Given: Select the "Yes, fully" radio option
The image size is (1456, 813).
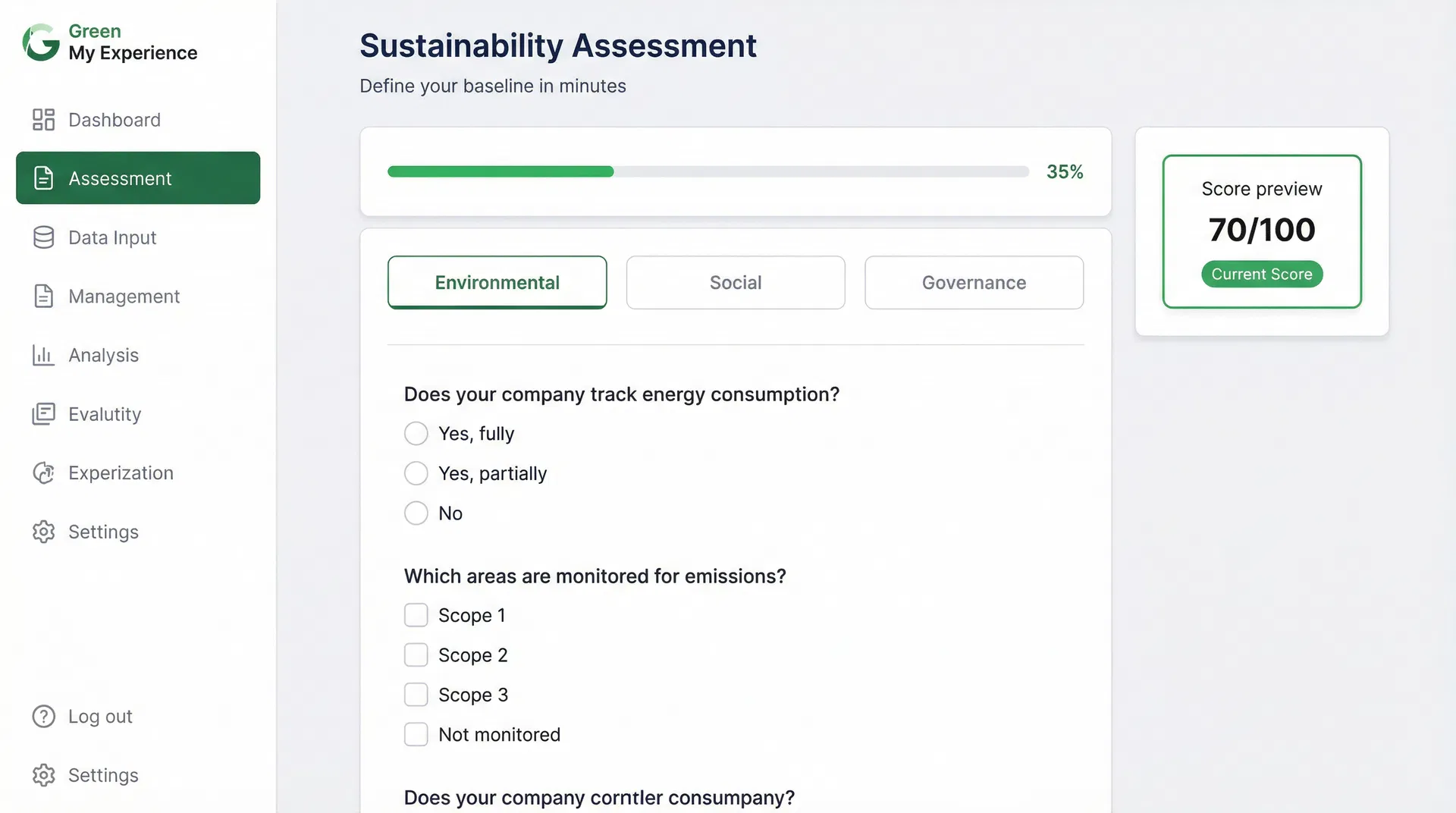Looking at the screenshot, I should click(x=416, y=433).
